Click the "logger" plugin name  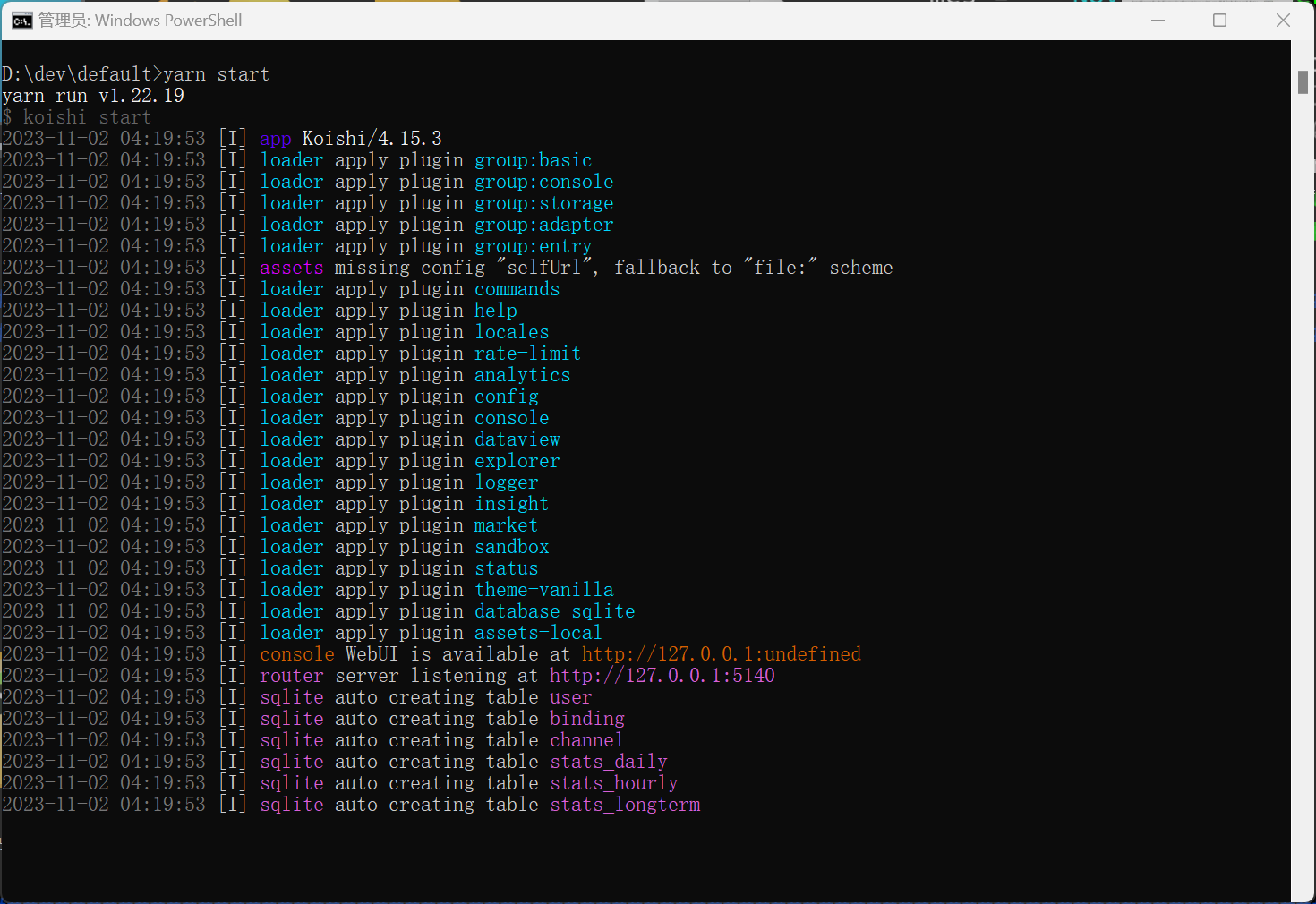[x=507, y=482]
